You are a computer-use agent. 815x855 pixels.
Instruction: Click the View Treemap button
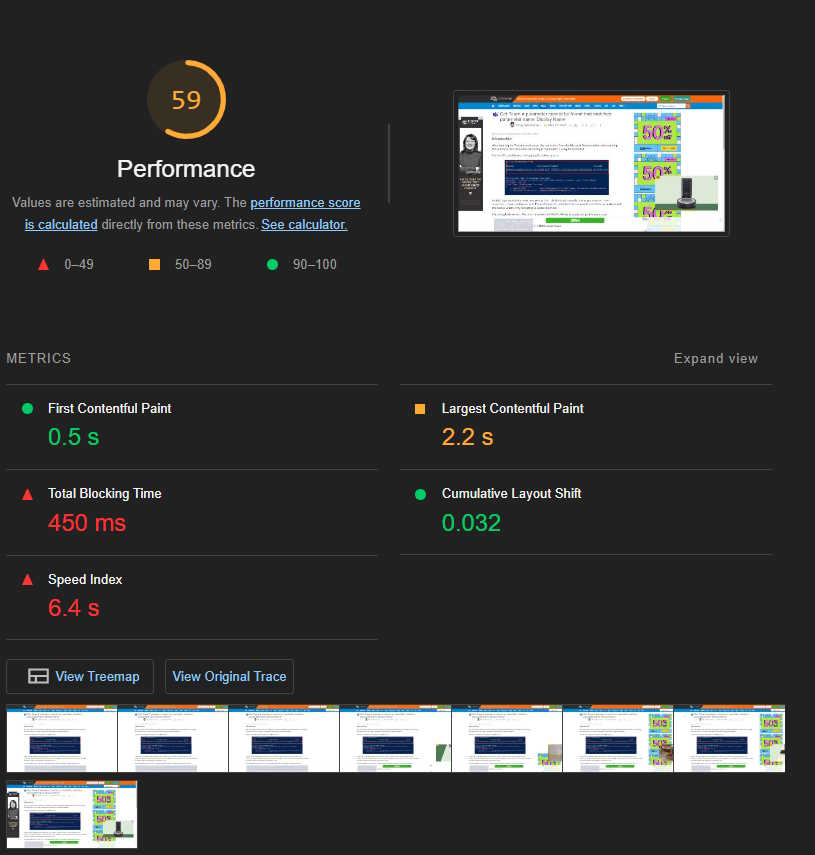pyautogui.click(x=79, y=676)
